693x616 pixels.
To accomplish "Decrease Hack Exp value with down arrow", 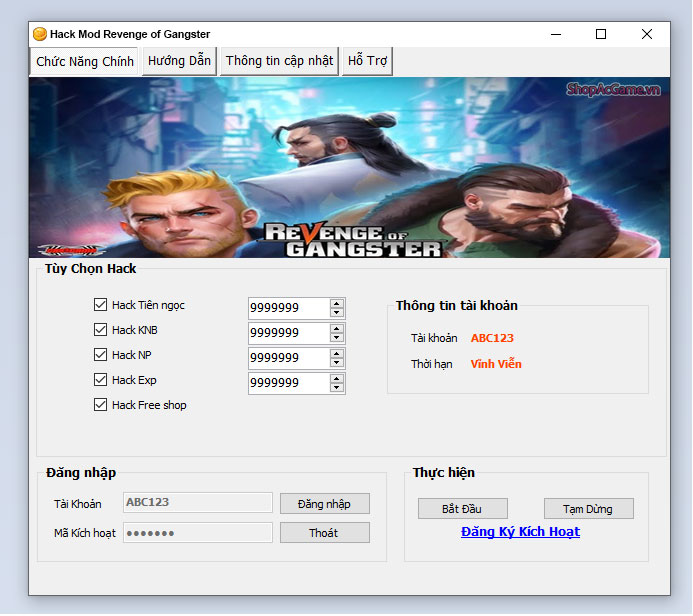I will click(337, 388).
